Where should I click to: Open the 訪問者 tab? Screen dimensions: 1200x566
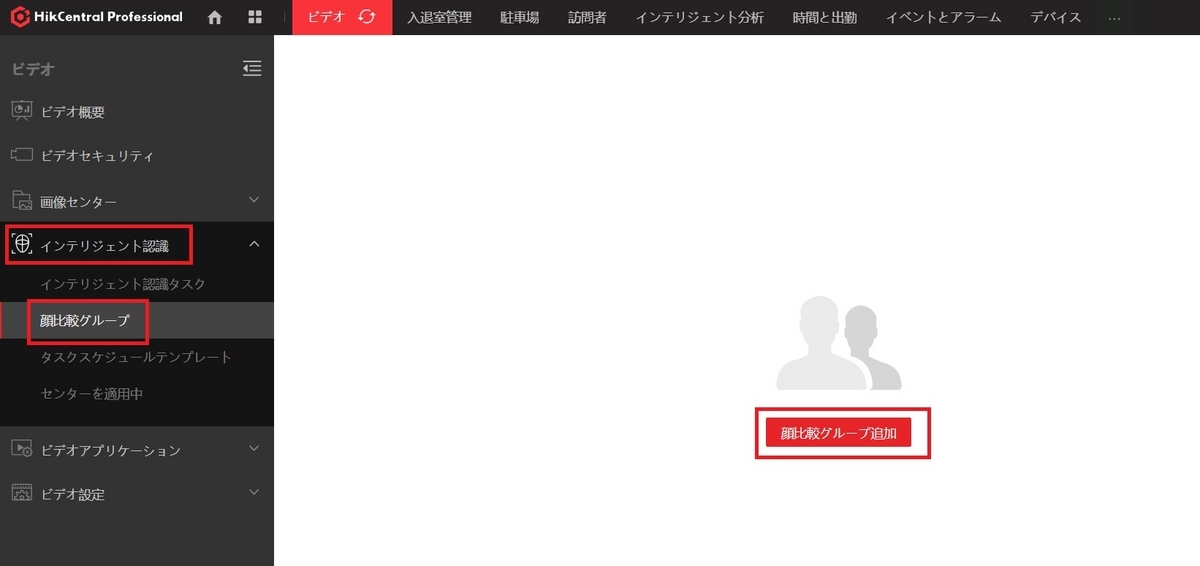[x=587, y=17]
